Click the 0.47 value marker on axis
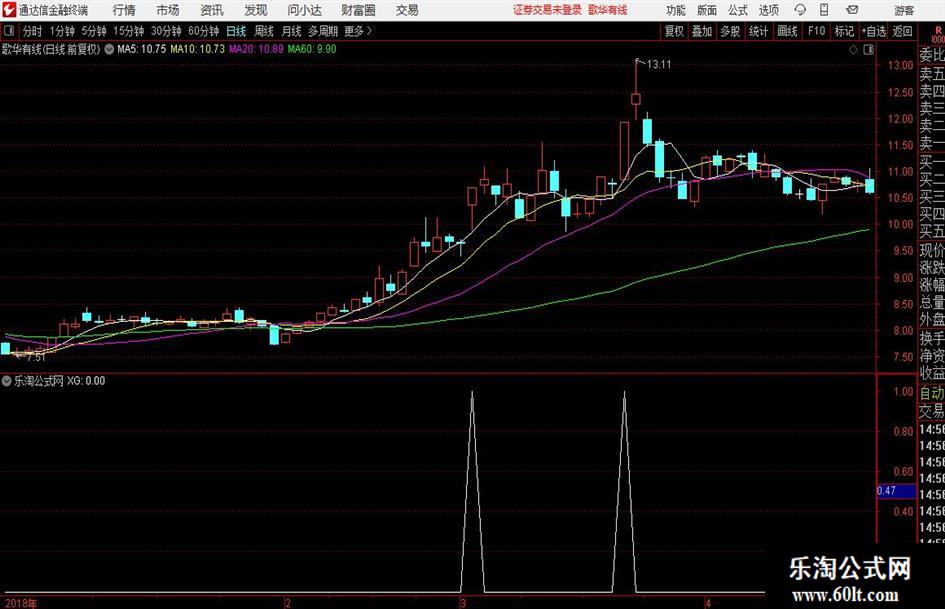 (x=895, y=491)
